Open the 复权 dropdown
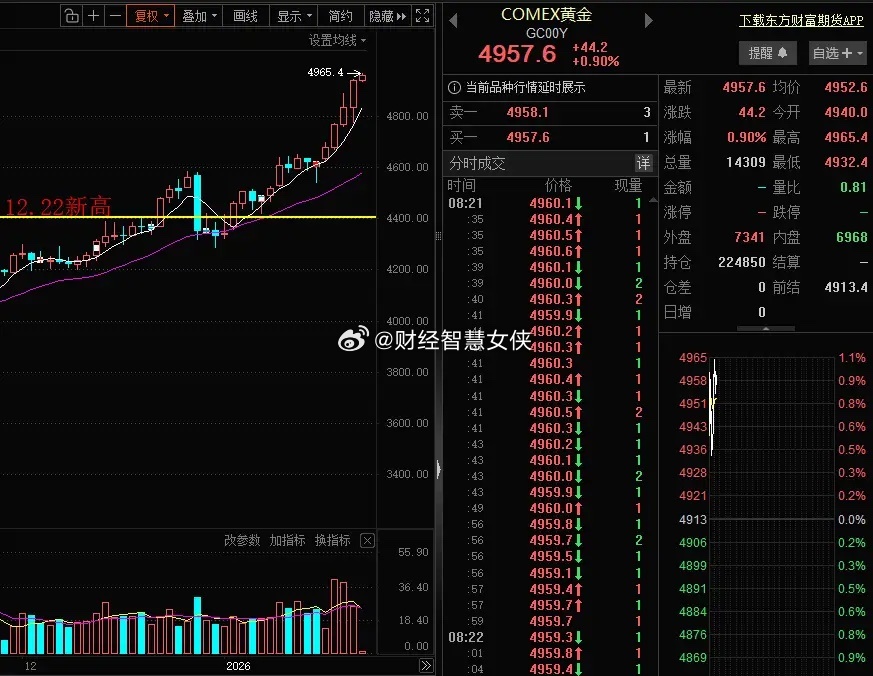Viewport: 873px width, 676px height. [151, 16]
